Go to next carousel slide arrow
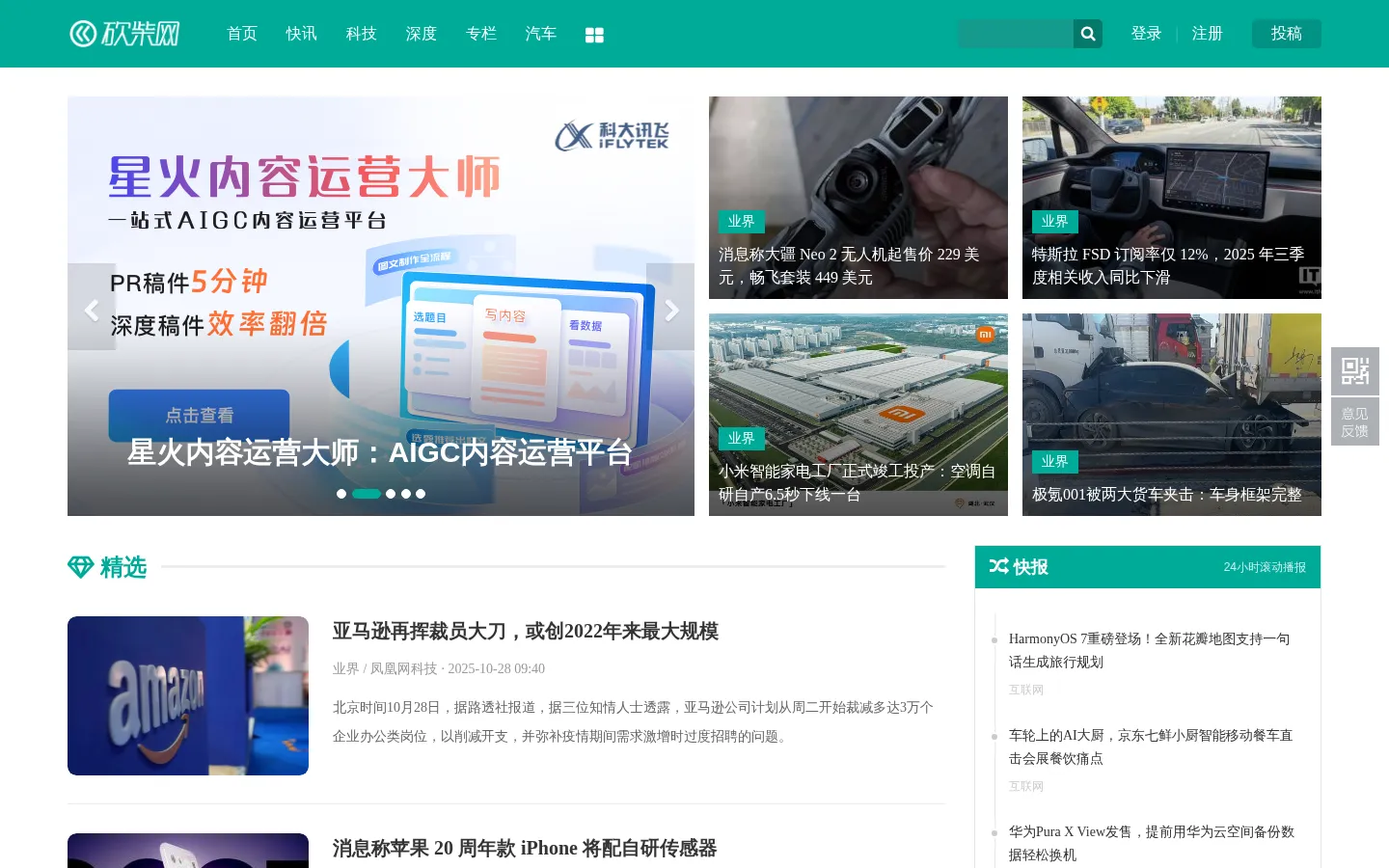Image resolution: width=1389 pixels, height=868 pixels. 670,307
